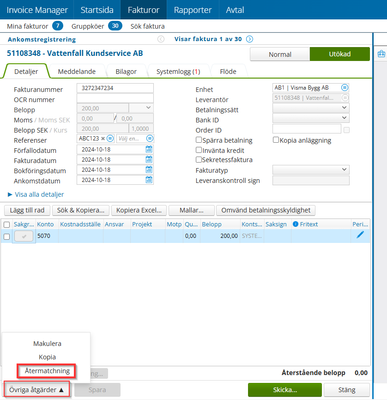The width and height of the screenshot is (387, 400).
Task: Click the Stäng button
Action: [347, 390]
